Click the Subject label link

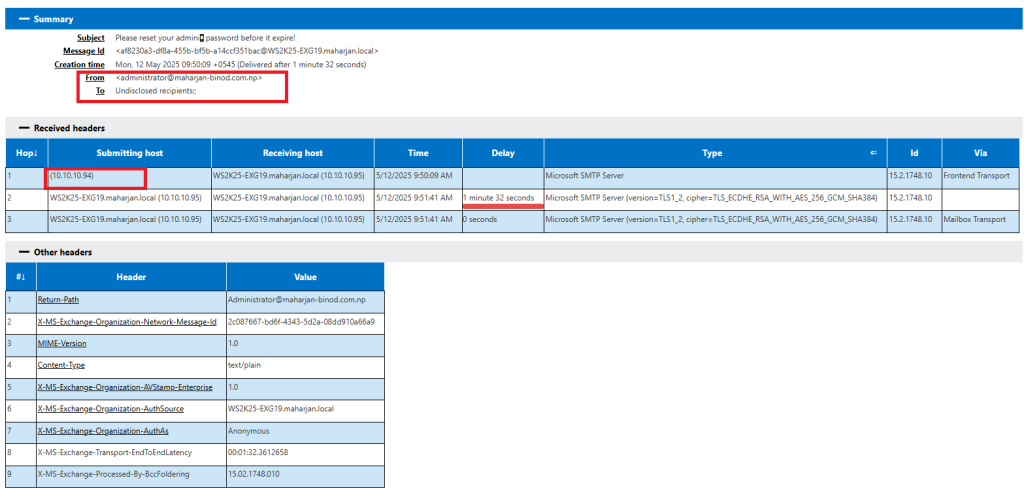click(91, 38)
